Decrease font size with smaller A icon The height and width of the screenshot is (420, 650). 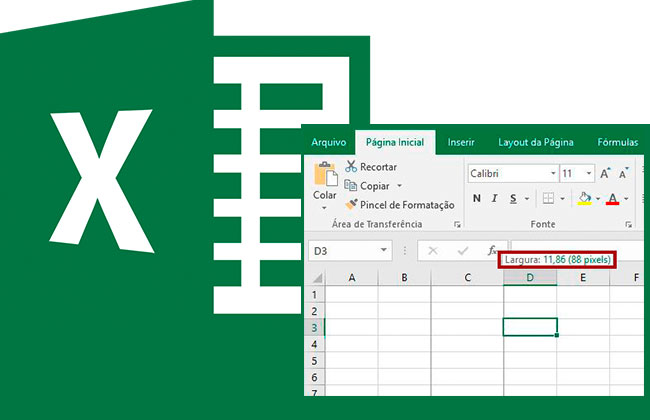624,173
